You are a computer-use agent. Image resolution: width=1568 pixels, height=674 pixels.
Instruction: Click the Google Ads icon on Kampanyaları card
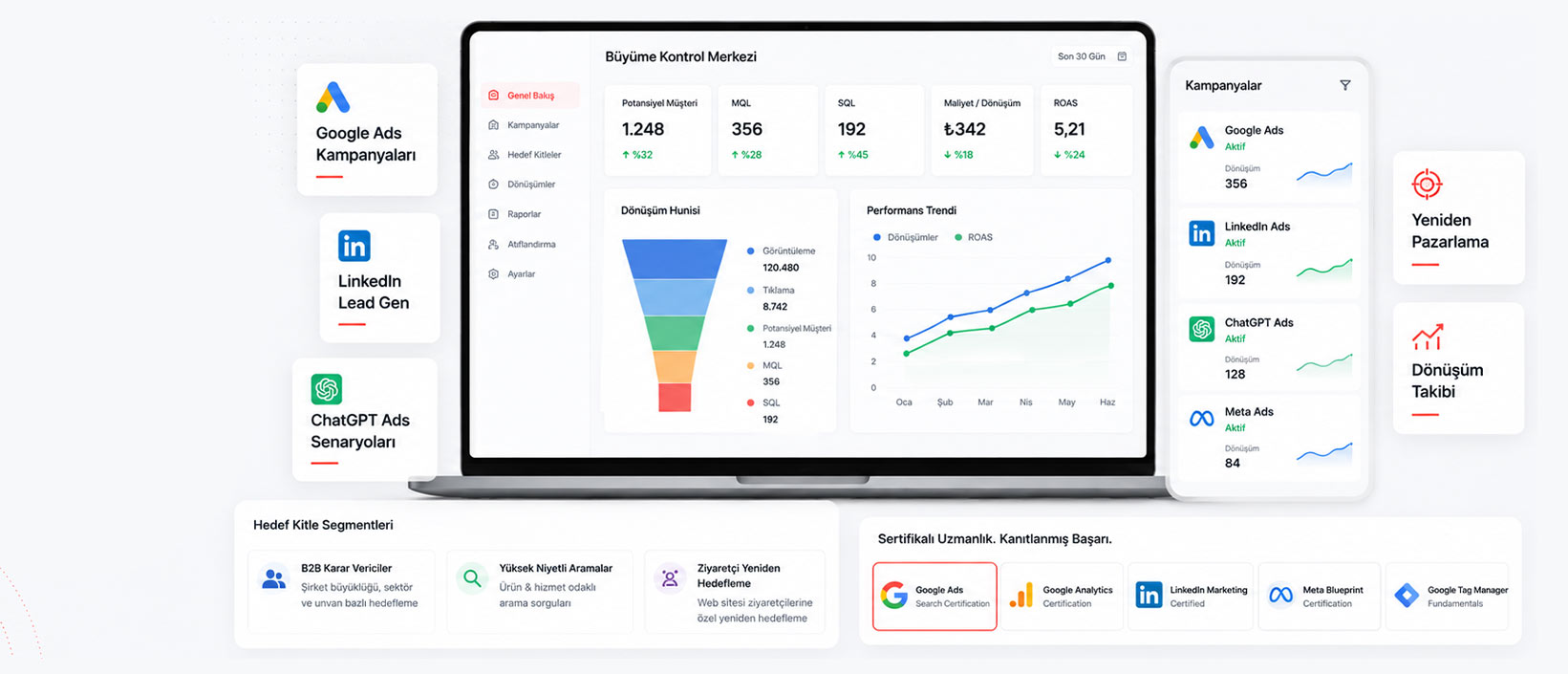(333, 98)
